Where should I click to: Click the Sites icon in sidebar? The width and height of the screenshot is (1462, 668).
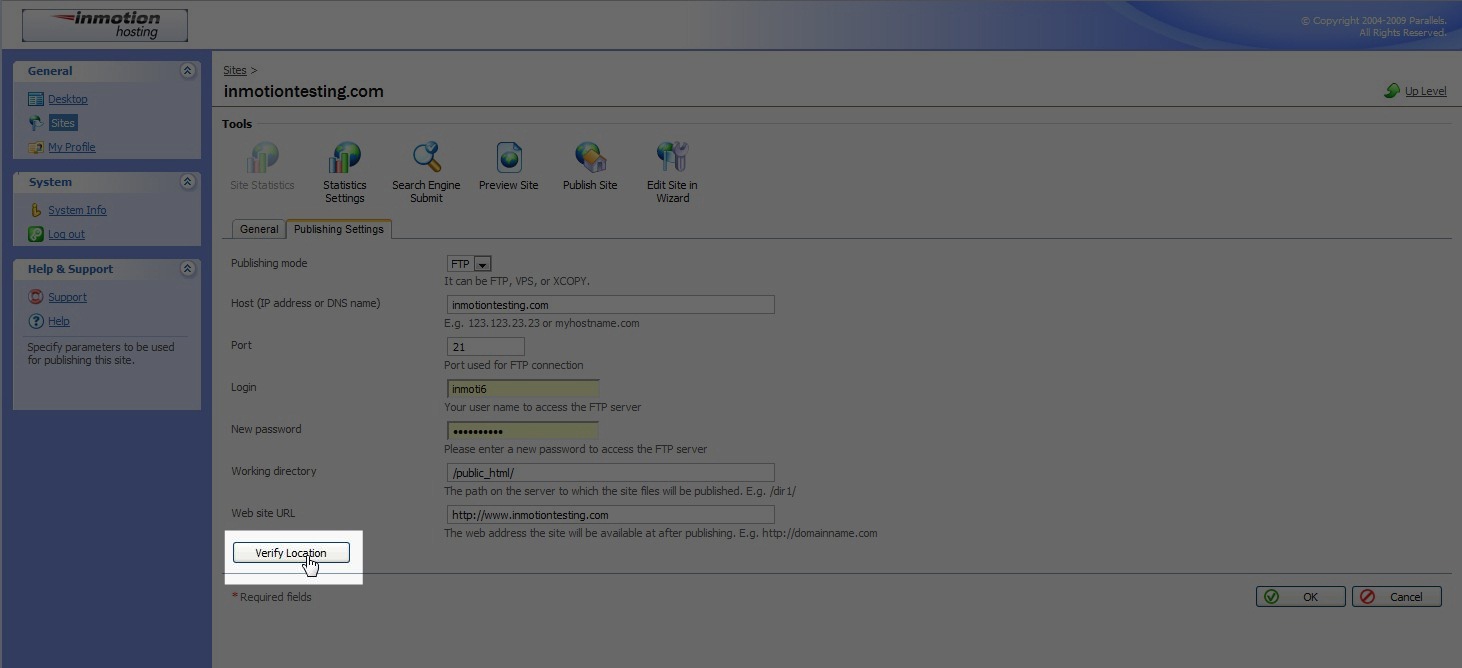(36, 123)
